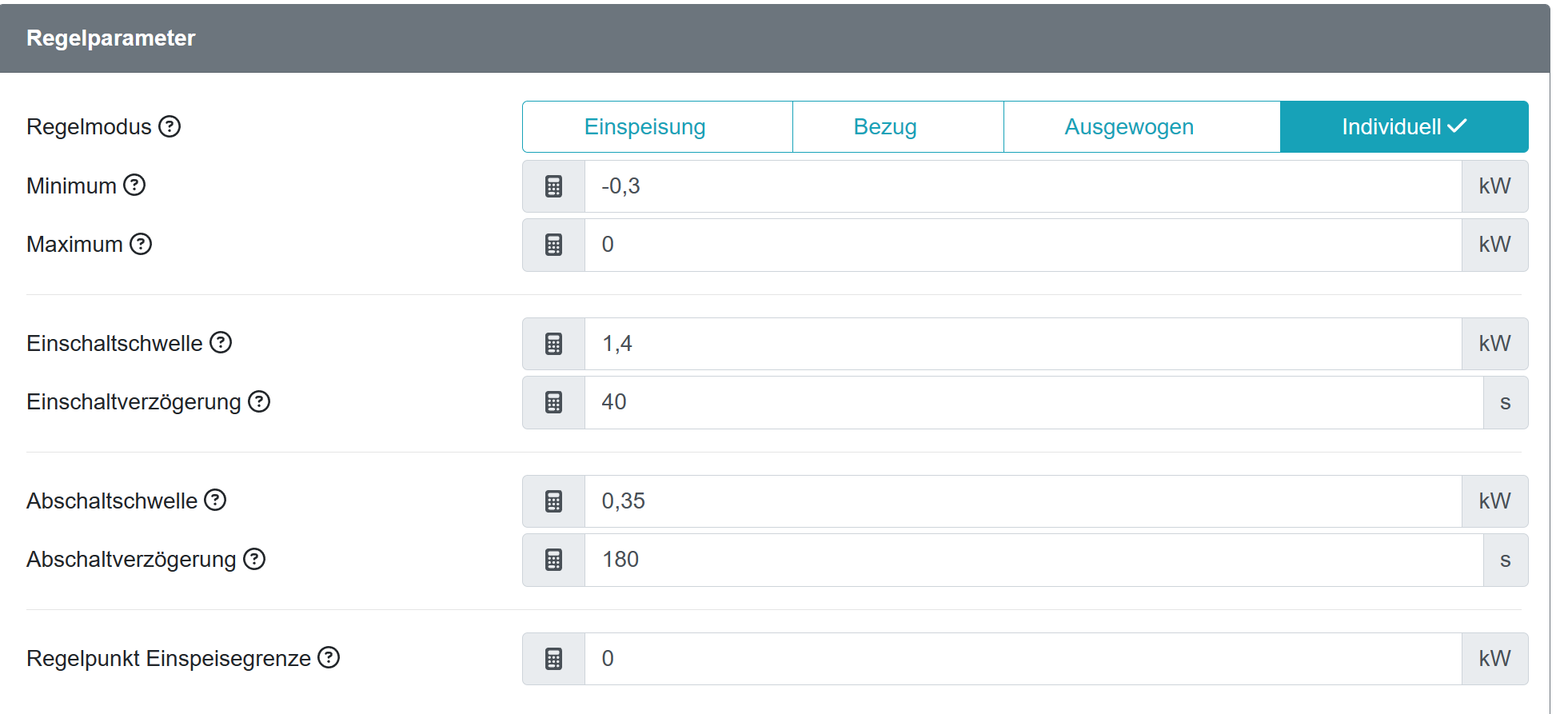This screenshot has height=714, width=1568.
Task: Focus the Abschaltschwelle 0,35 input field
Action: [x=1022, y=501]
